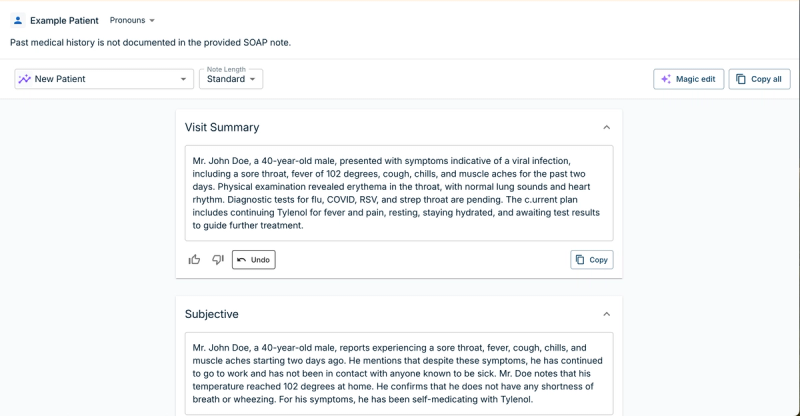Open the Pronouns dropdown
The height and width of the screenshot is (416, 800).
pos(132,20)
